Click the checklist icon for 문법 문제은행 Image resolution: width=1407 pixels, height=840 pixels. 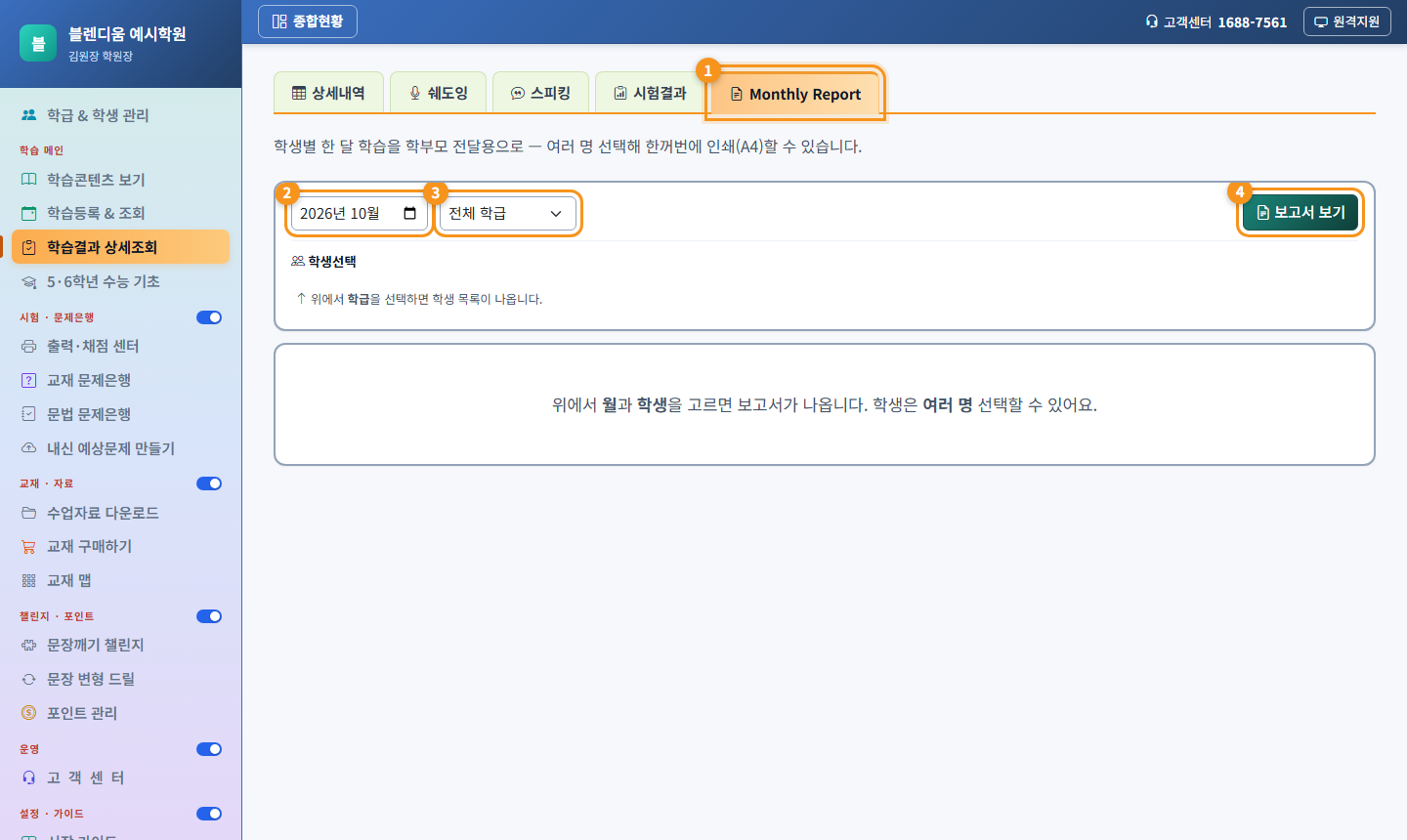coord(29,414)
